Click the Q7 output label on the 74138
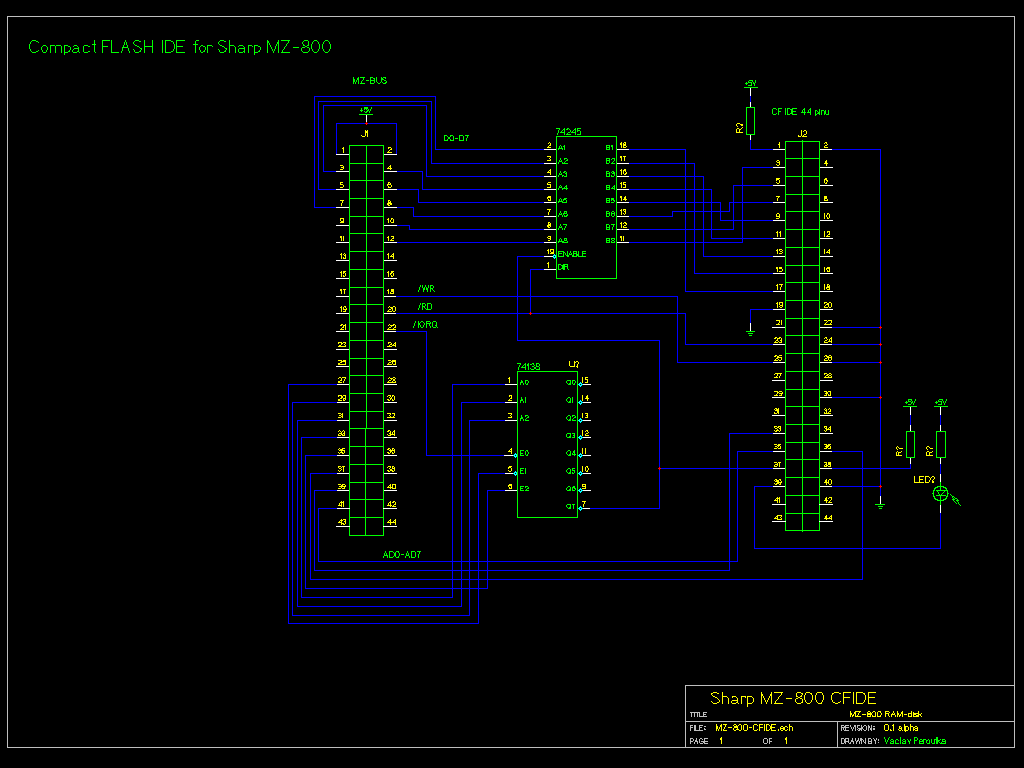Image resolution: width=1024 pixels, height=768 pixels. [571, 506]
